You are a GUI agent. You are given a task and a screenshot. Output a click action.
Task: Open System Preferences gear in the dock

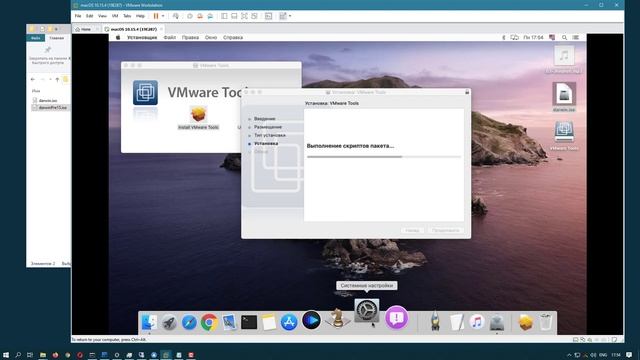(x=367, y=311)
